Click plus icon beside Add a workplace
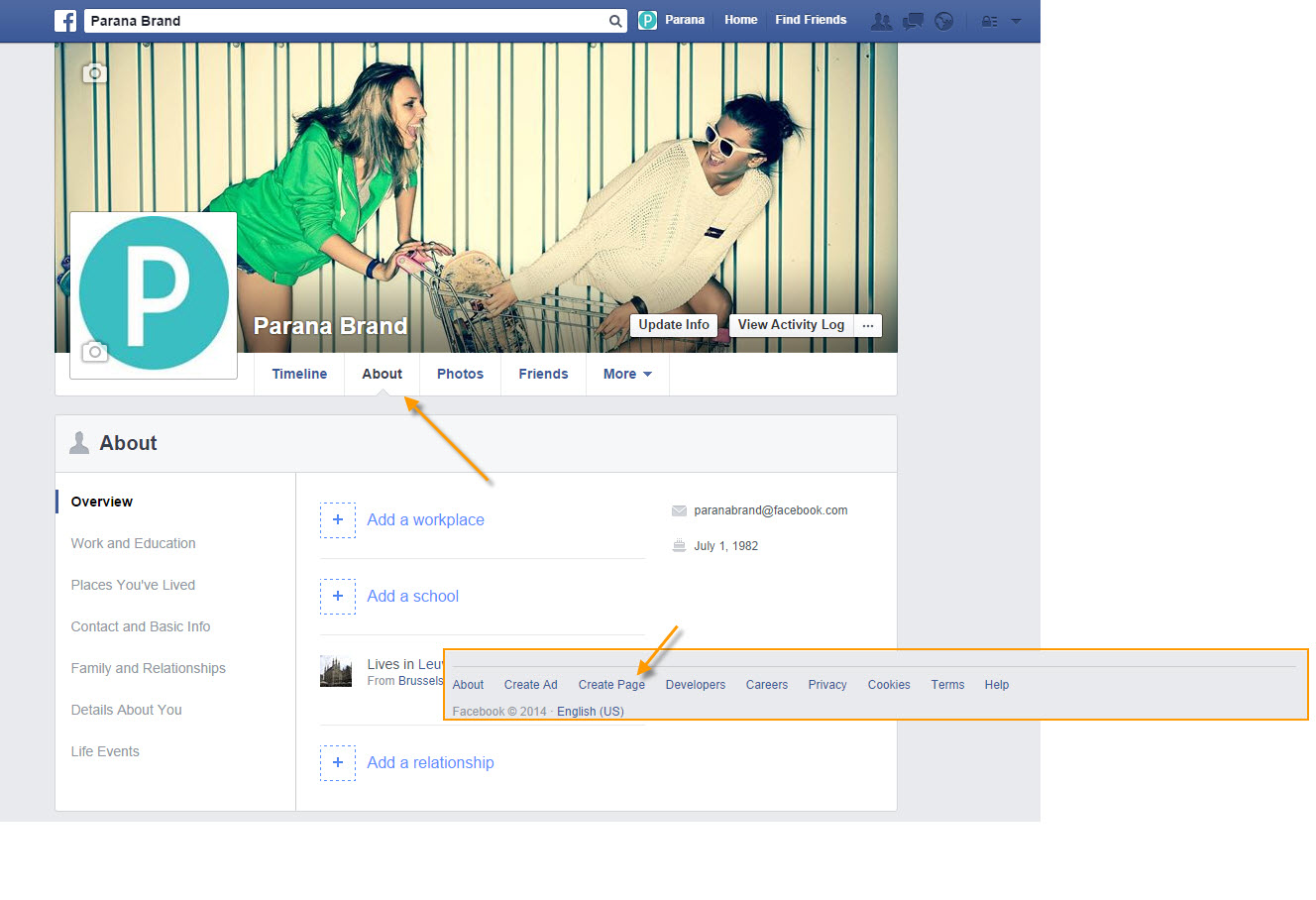The width and height of the screenshot is (1316, 900). [x=338, y=519]
